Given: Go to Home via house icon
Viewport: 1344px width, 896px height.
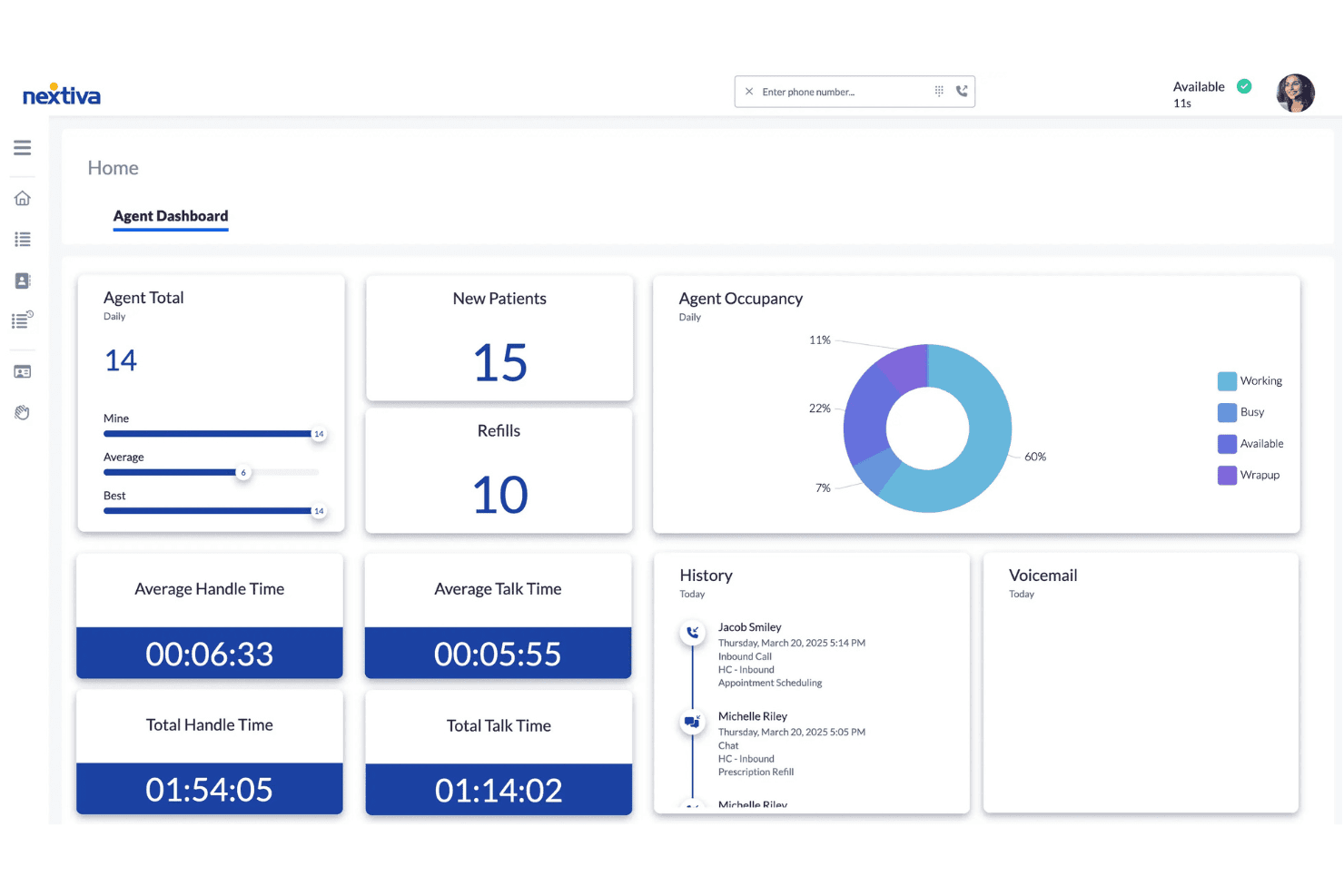Looking at the screenshot, I should pos(23,198).
